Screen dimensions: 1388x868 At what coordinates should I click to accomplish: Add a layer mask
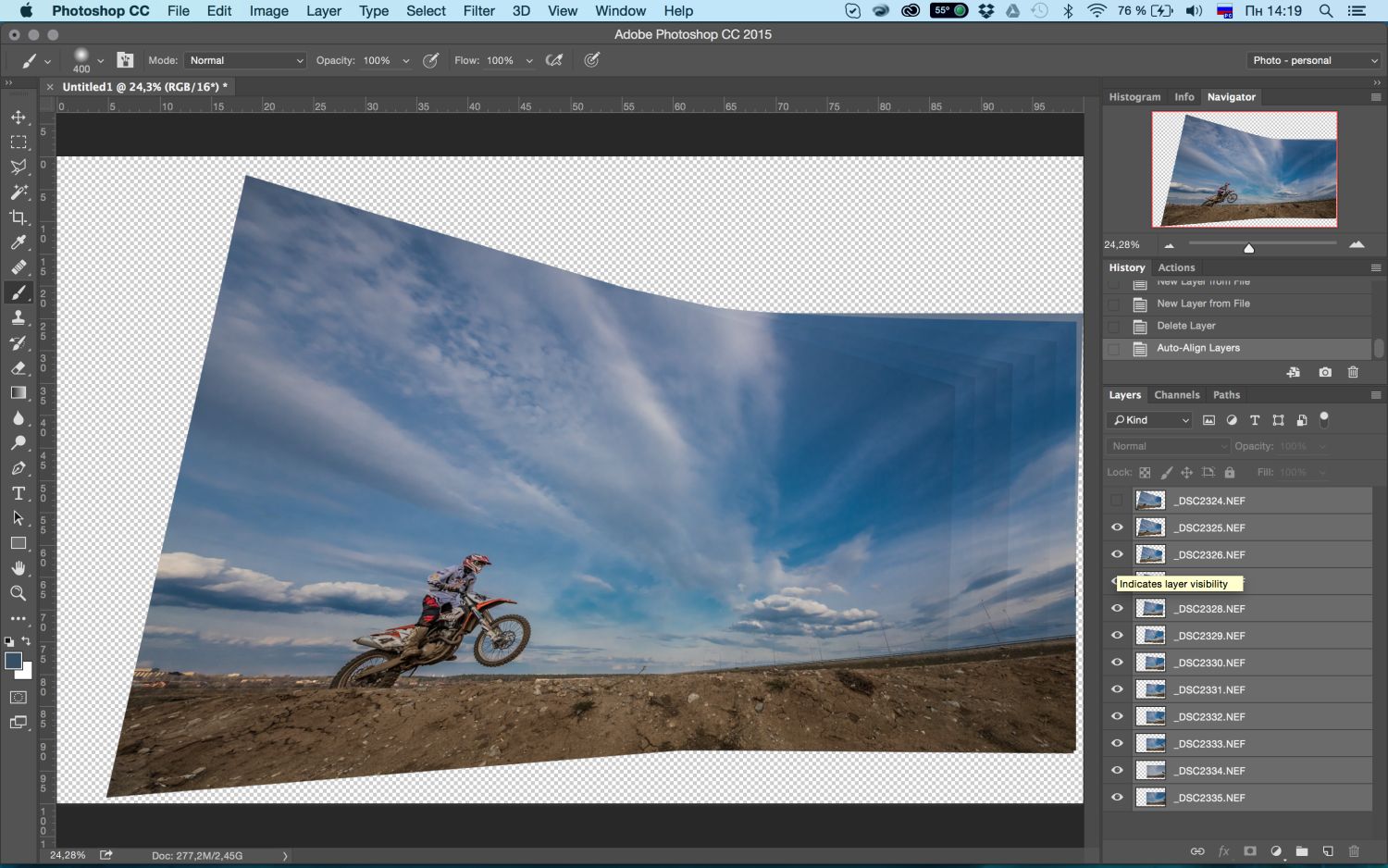coord(1250,851)
